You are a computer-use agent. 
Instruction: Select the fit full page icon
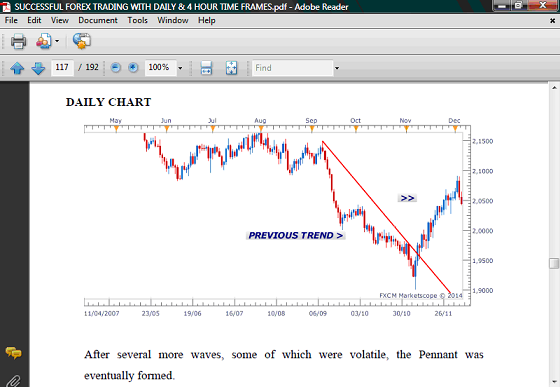coord(231,67)
